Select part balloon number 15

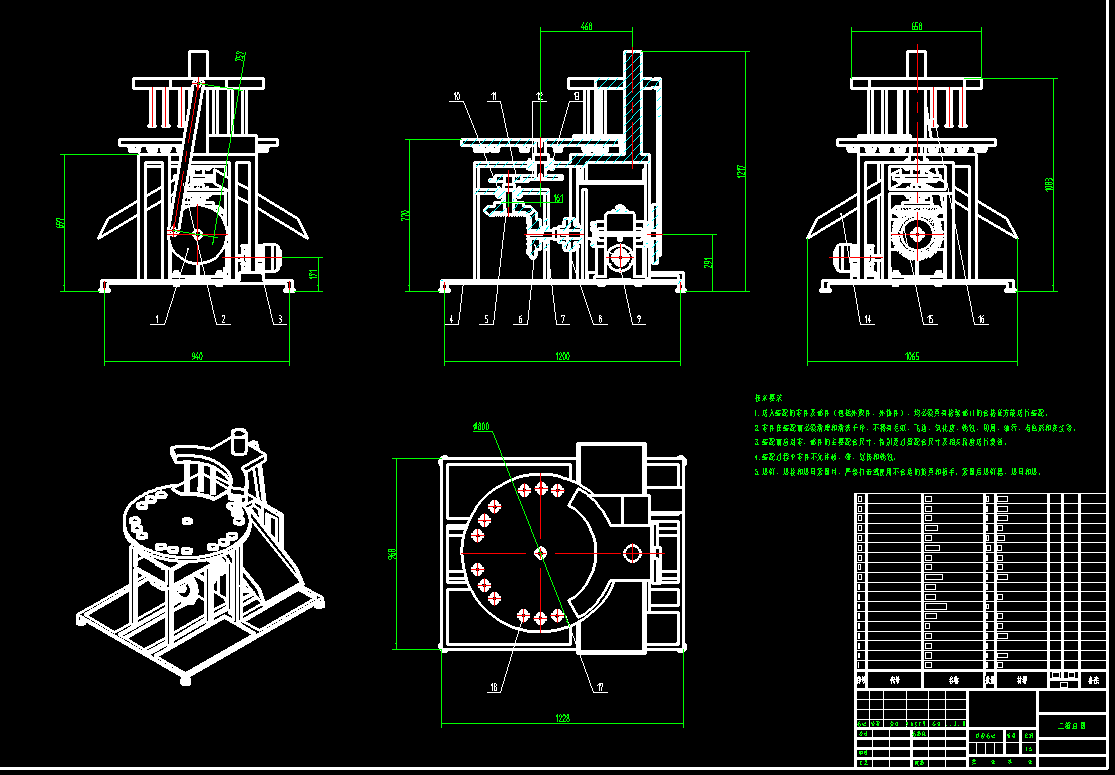pos(930,320)
